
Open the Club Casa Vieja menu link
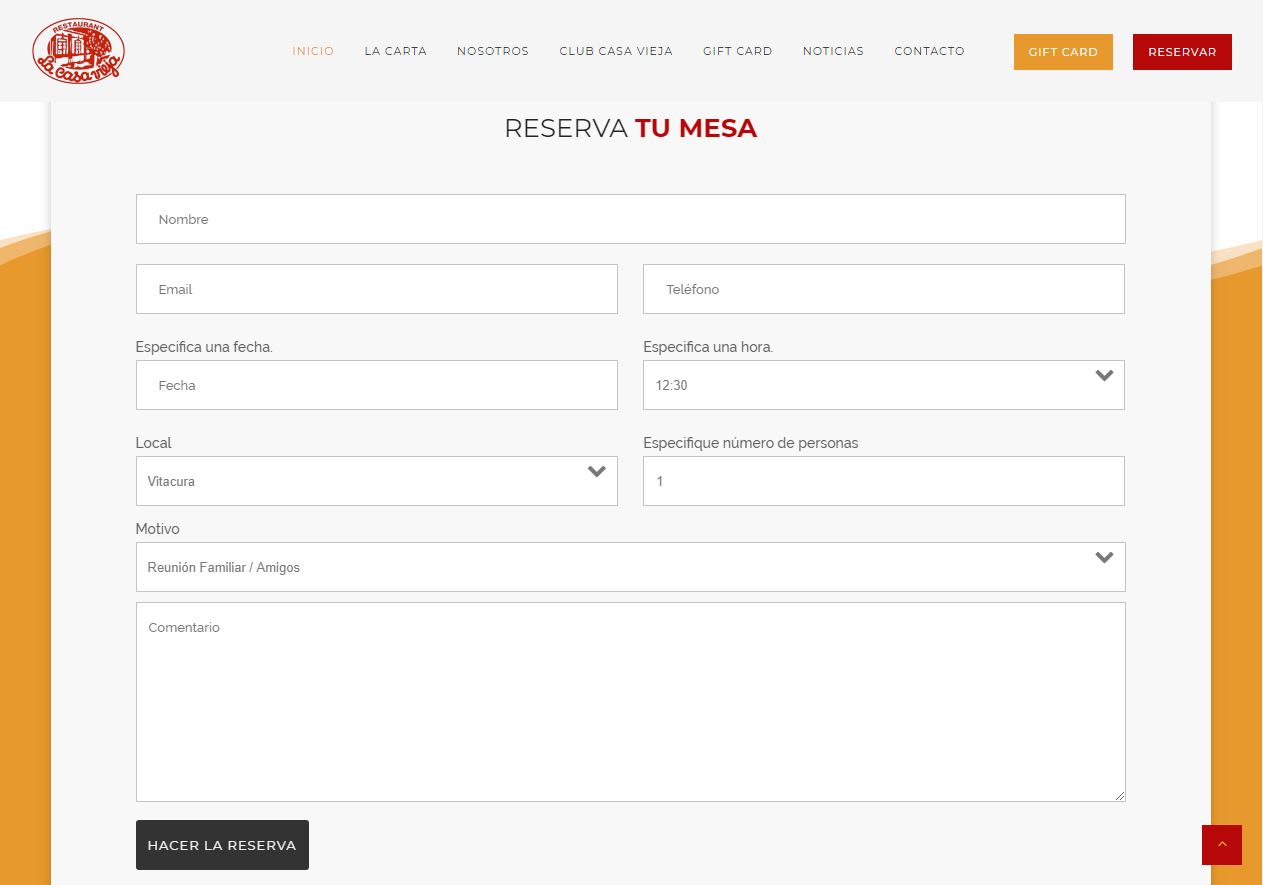tap(615, 51)
